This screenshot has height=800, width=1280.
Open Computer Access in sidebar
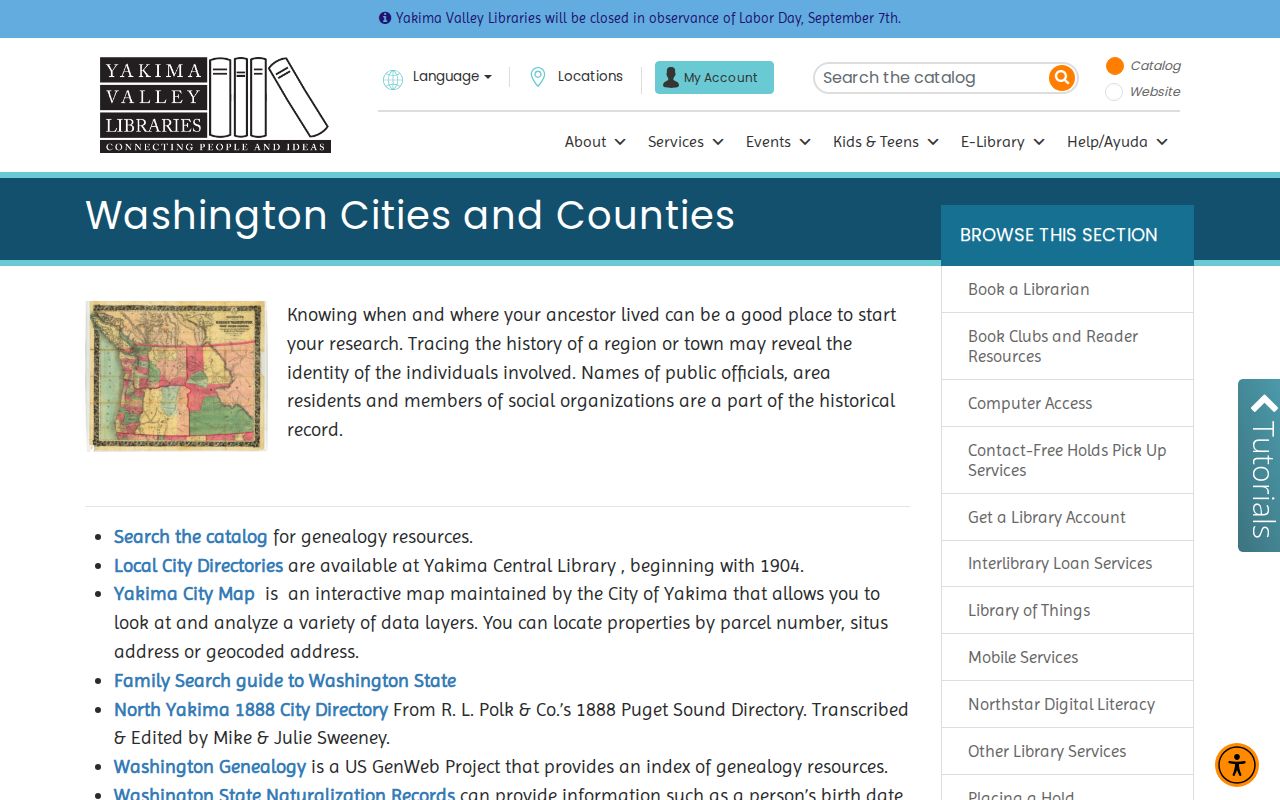[x=1067, y=403]
